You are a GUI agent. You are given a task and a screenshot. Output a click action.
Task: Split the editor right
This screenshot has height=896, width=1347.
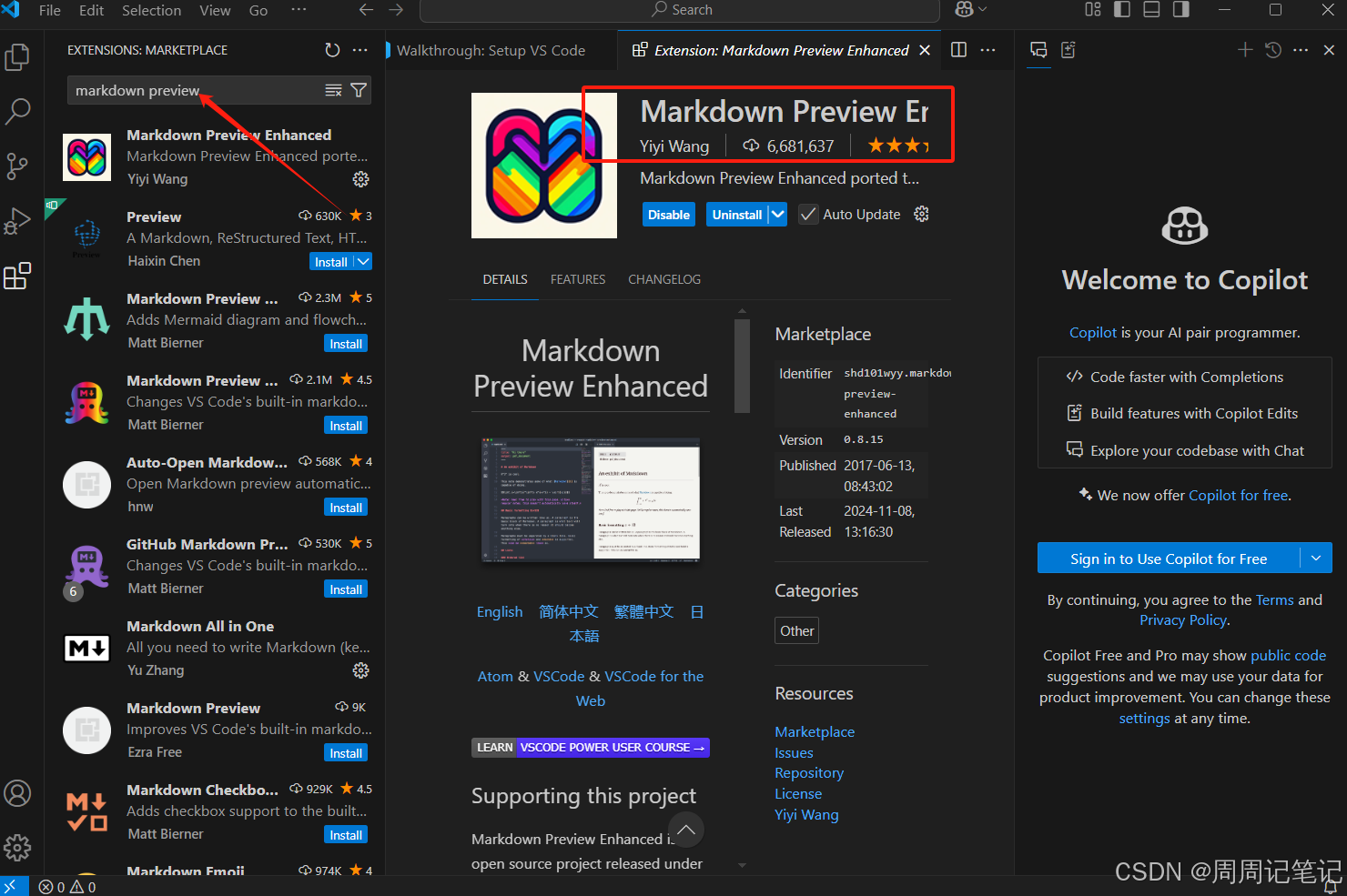[x=958, y=50]
